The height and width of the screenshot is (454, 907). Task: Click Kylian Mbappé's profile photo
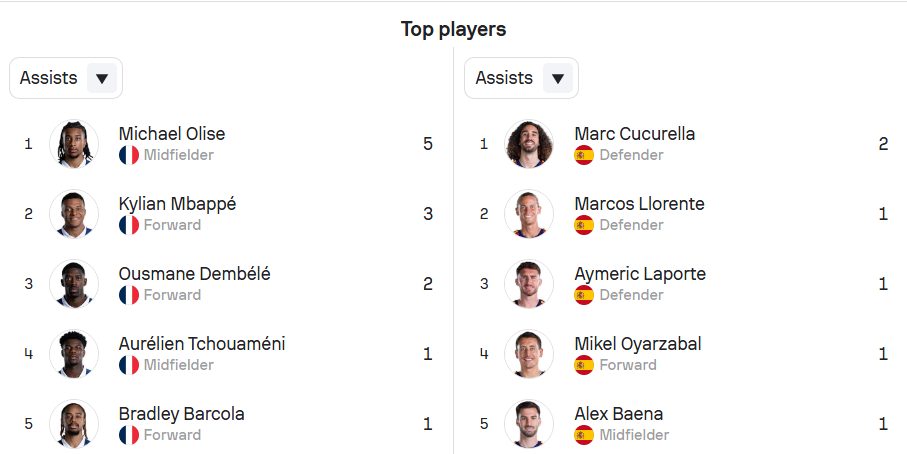pos(74,214)
